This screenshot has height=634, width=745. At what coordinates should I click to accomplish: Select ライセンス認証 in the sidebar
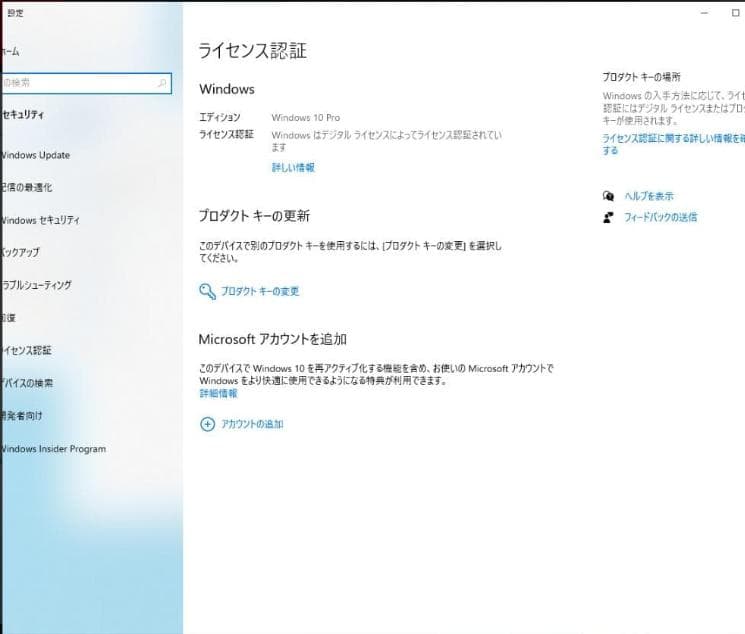click(x=26, y=350)
